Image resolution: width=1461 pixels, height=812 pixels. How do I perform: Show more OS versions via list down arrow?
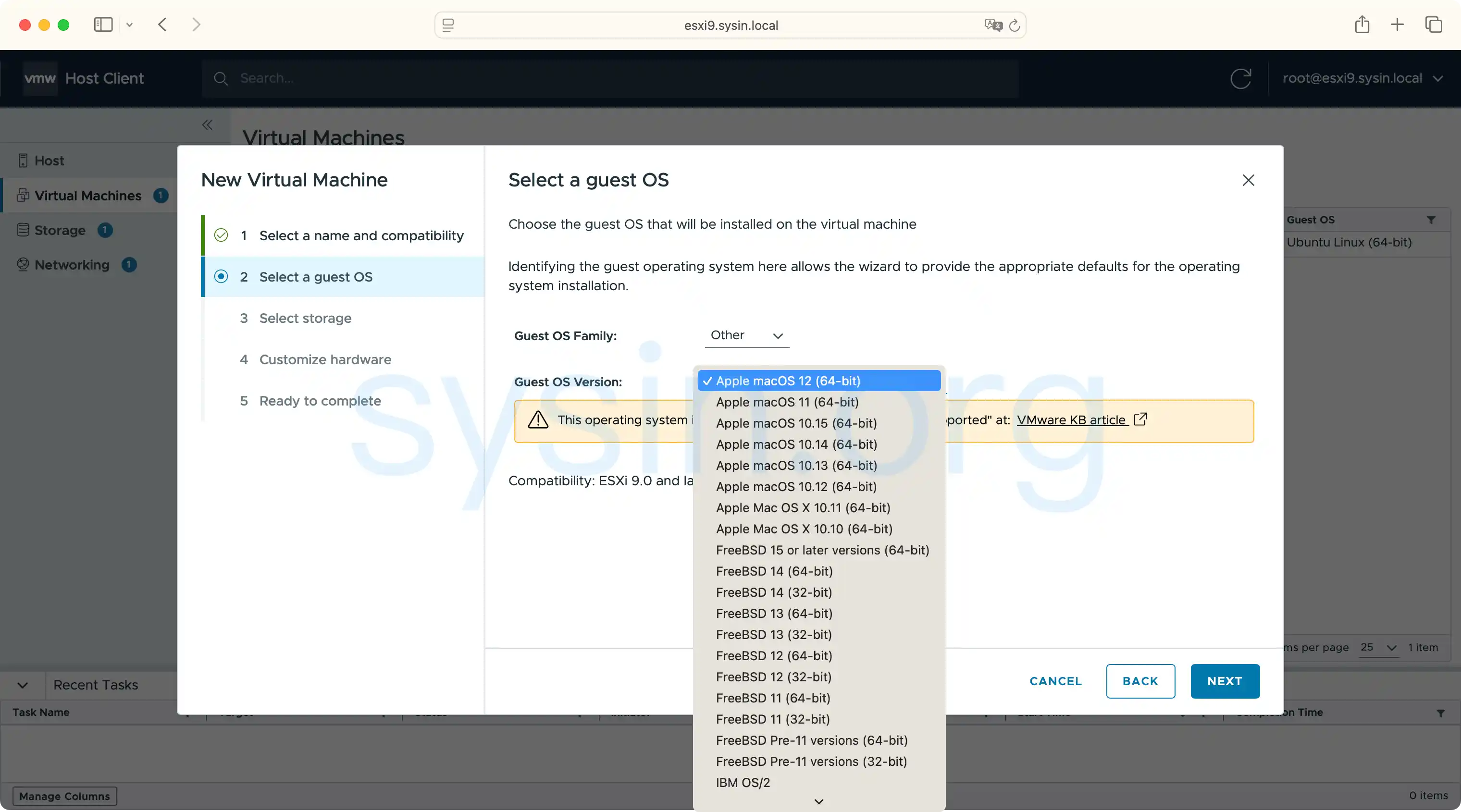tap(818, 801)
